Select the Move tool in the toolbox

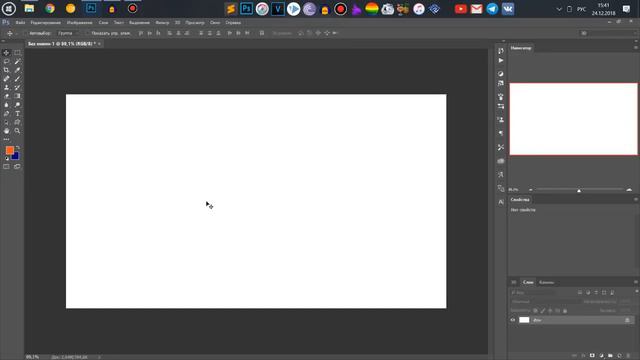pyautogui.click(x=6, y=53)
